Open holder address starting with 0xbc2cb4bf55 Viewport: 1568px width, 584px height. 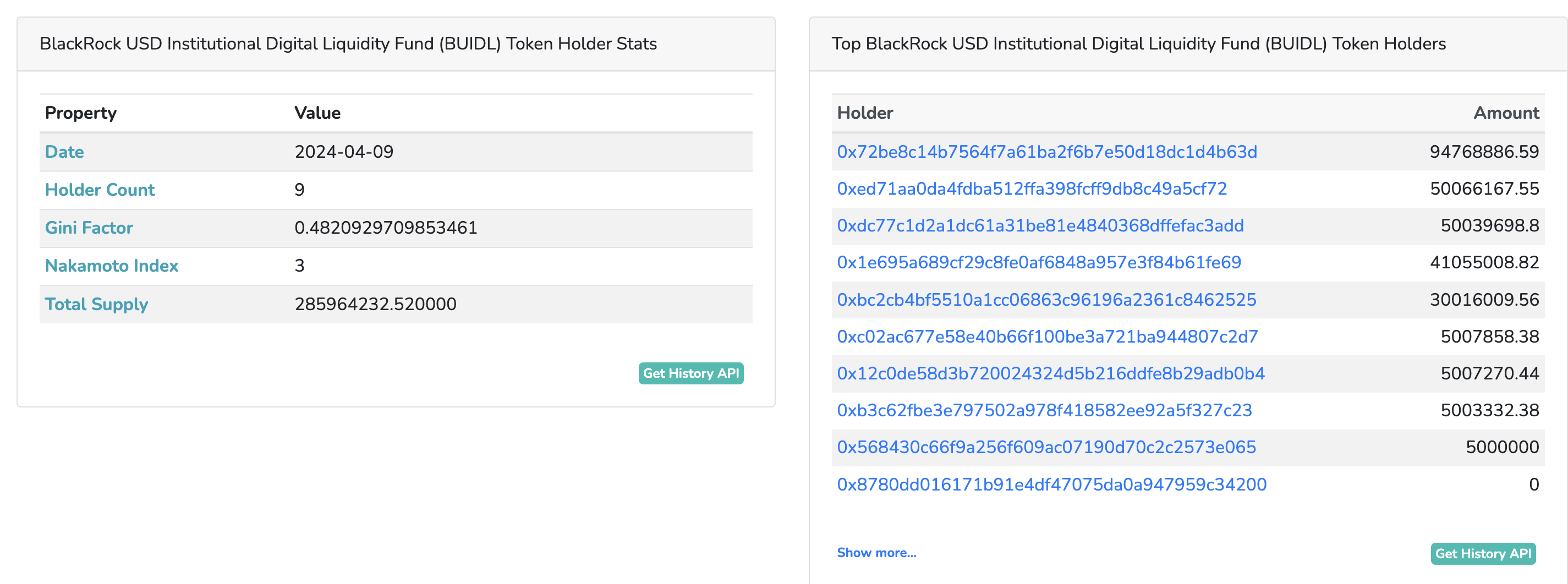(x=1046, y=300)
